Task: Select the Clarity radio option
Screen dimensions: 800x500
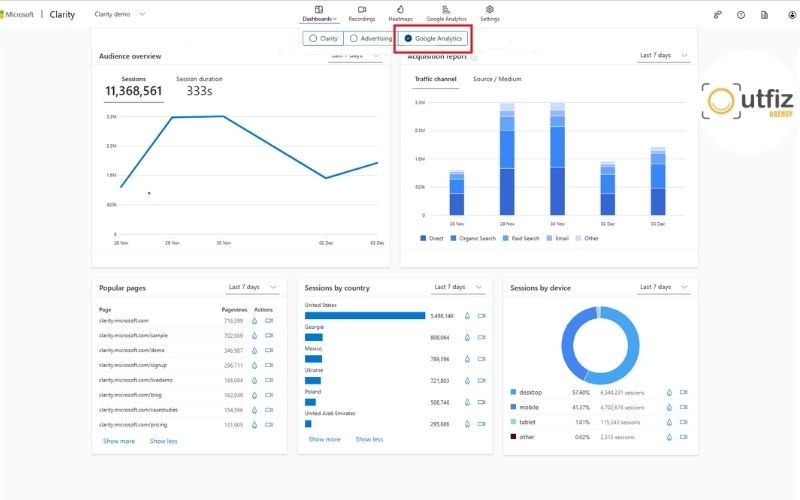Action: 323,38
